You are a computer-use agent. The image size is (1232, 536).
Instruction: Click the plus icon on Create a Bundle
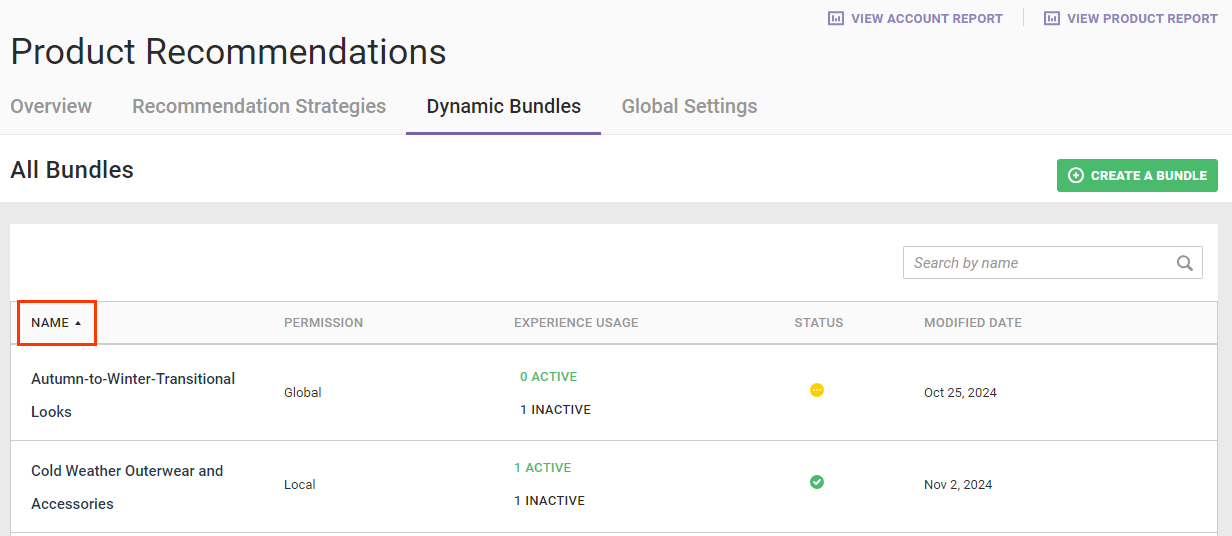1076,175
